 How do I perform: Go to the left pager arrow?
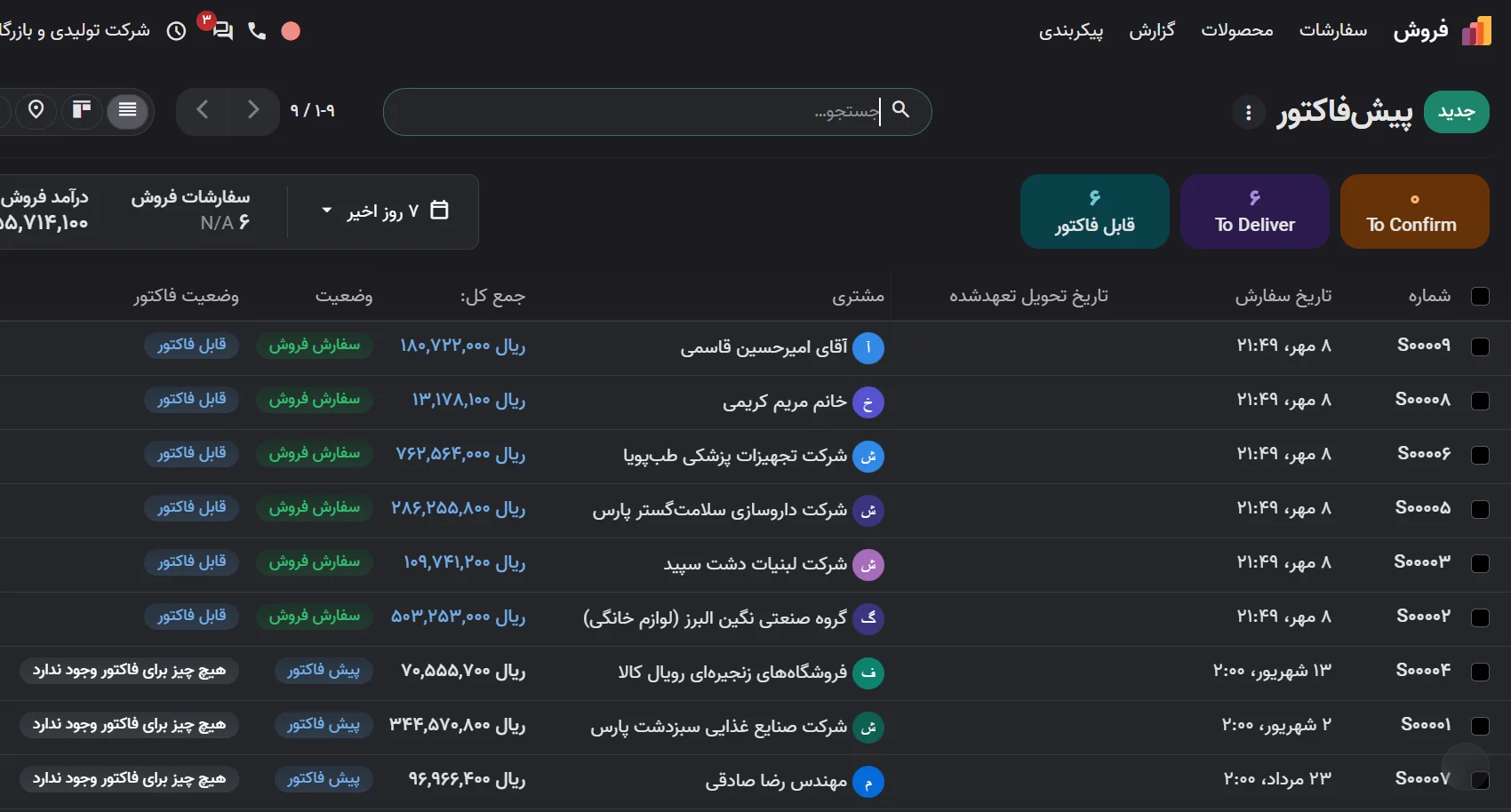pyautogui.click(x=203, y=110)
